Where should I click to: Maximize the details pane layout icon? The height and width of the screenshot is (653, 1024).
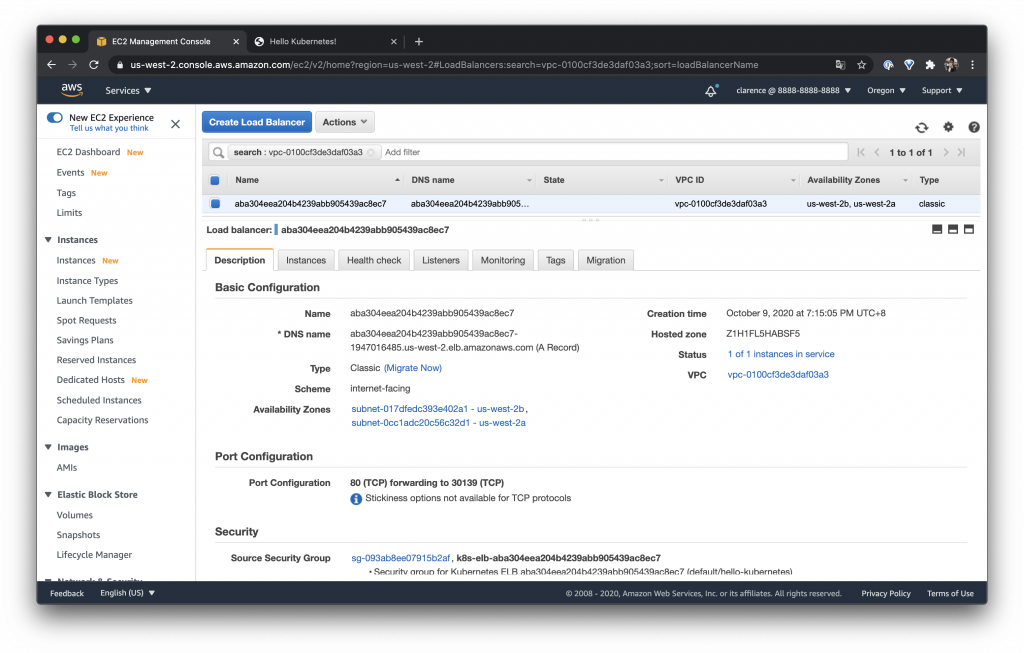pyautogui.click(x=968, y=229)
